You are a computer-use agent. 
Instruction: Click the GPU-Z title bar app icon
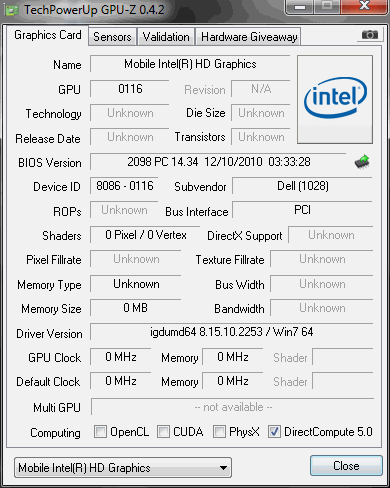pyautogui.click(x=12, y=10)
